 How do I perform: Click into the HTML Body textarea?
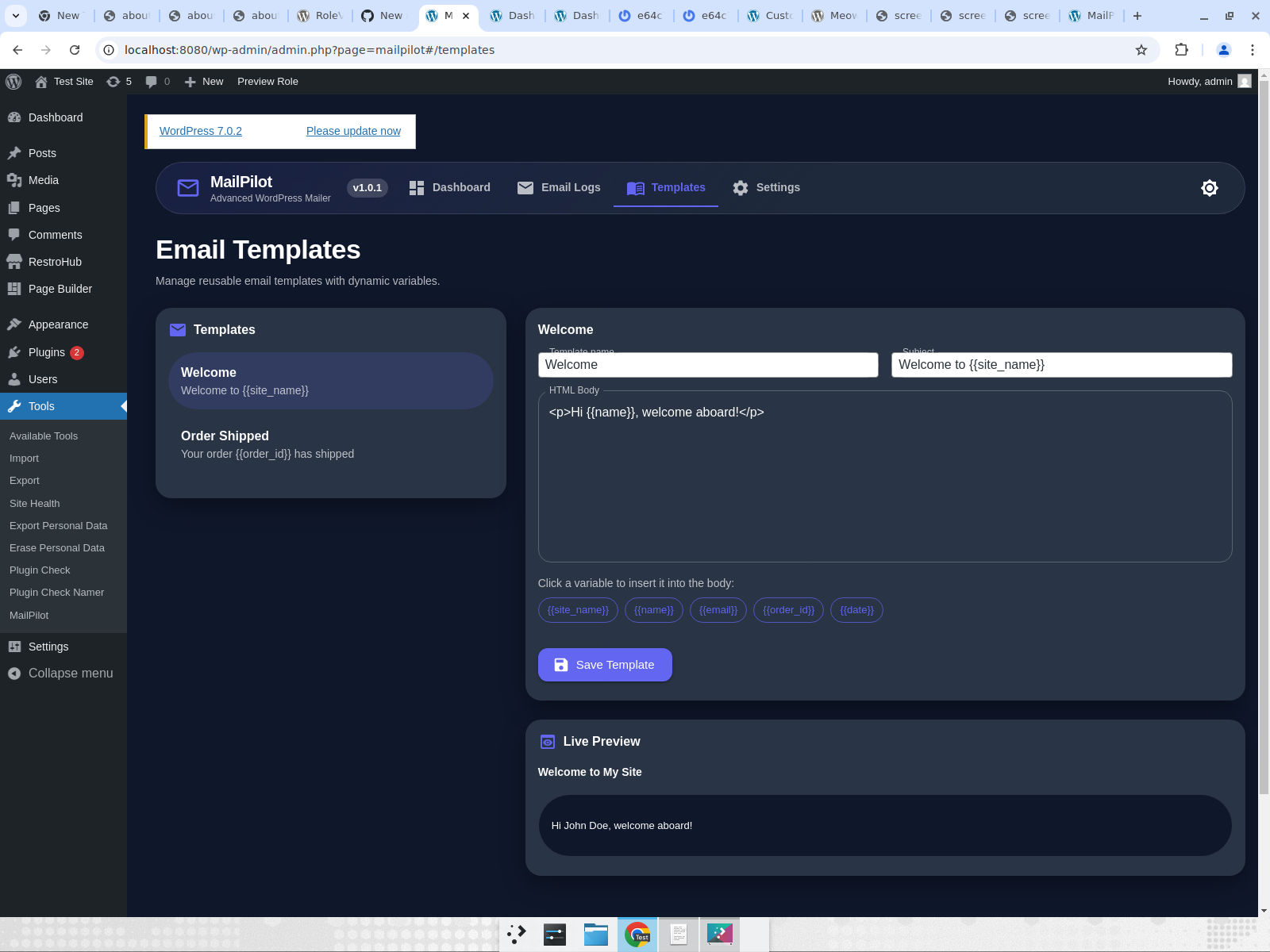[x=885, y=478]
